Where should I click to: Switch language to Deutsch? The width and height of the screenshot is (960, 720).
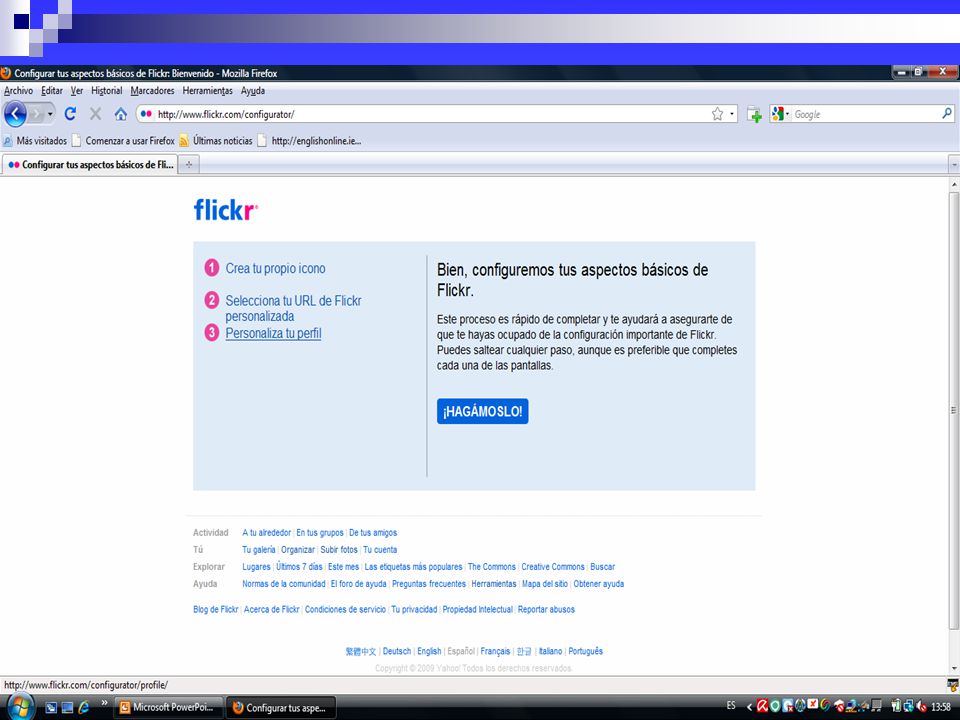pyautogui.click(x=397, y=651)
